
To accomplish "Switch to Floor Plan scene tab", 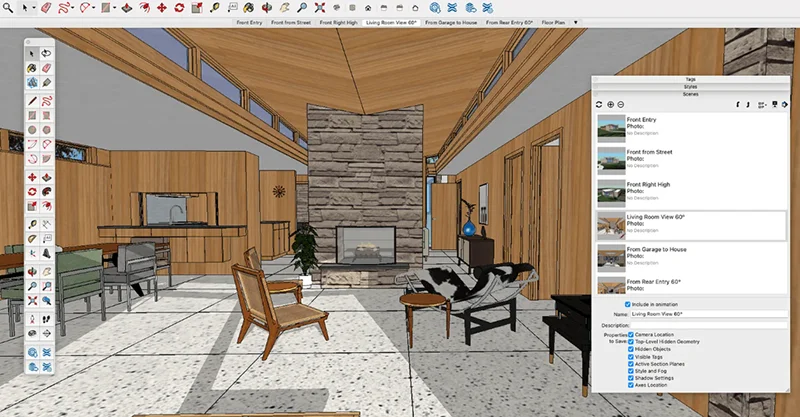I will (553, 22).
